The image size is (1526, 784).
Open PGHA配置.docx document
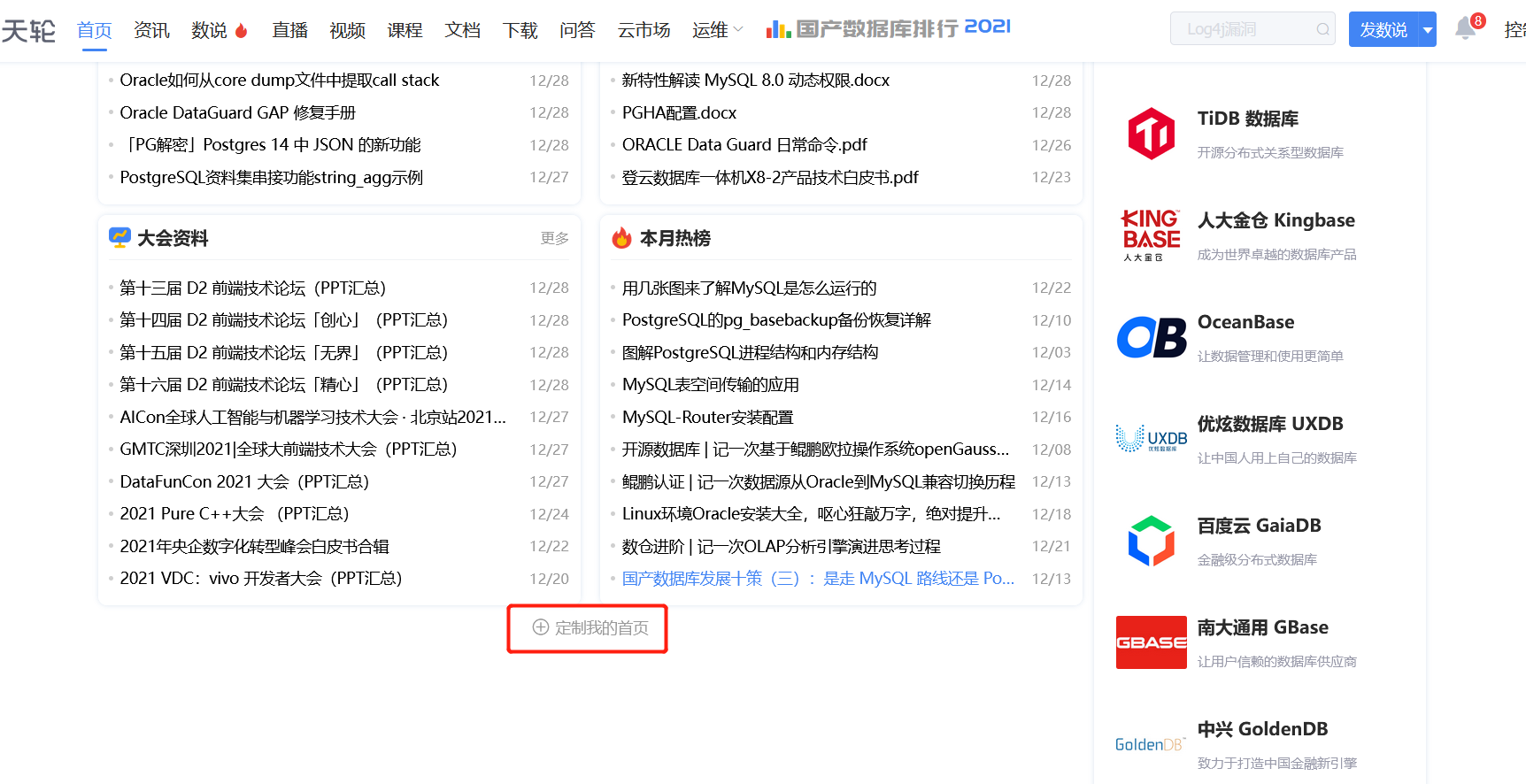679,112
